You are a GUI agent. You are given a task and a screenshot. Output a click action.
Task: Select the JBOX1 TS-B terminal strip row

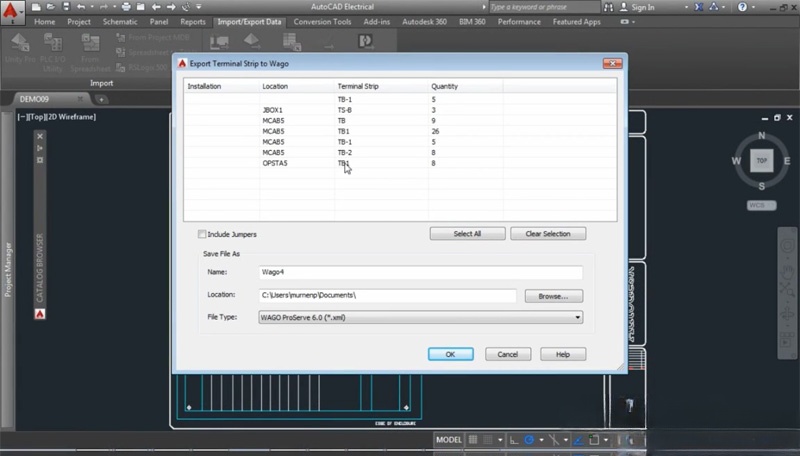[x=400, y=110]
